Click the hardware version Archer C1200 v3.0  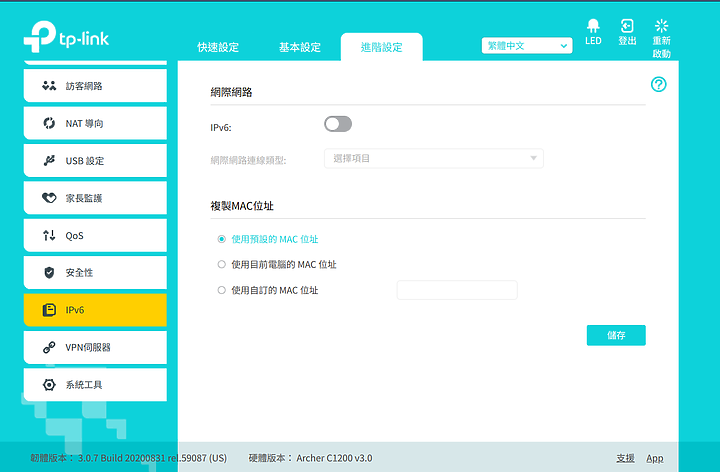click(x=334, y=458)
